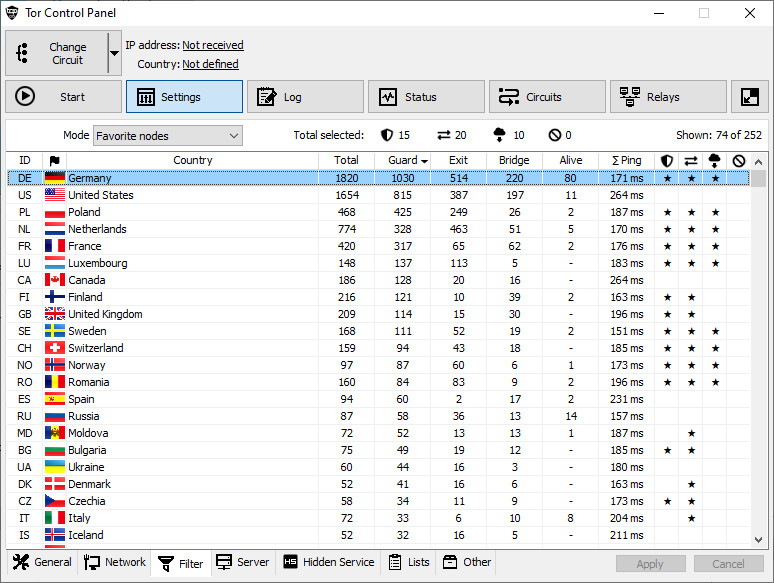Toggle Finland middle node star
This screenshot has height=583, width=774.
pyautogui.click(x=692, y=297)
